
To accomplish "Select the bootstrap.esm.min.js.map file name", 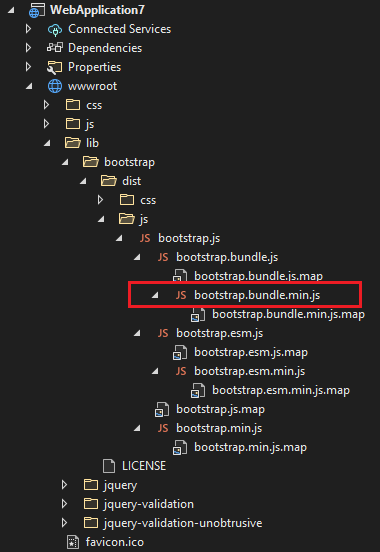I will pyautogui.click(x=281, y=390).
